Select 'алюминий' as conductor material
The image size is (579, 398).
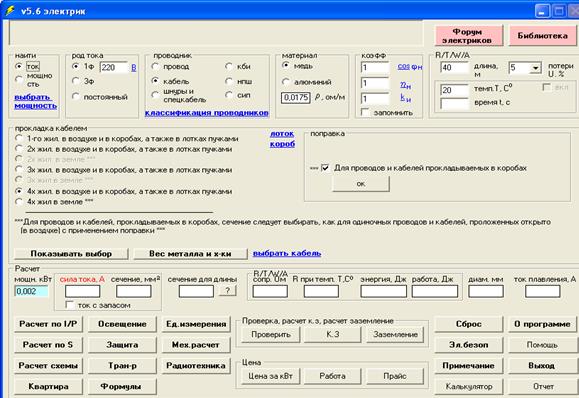click(285, 82)
